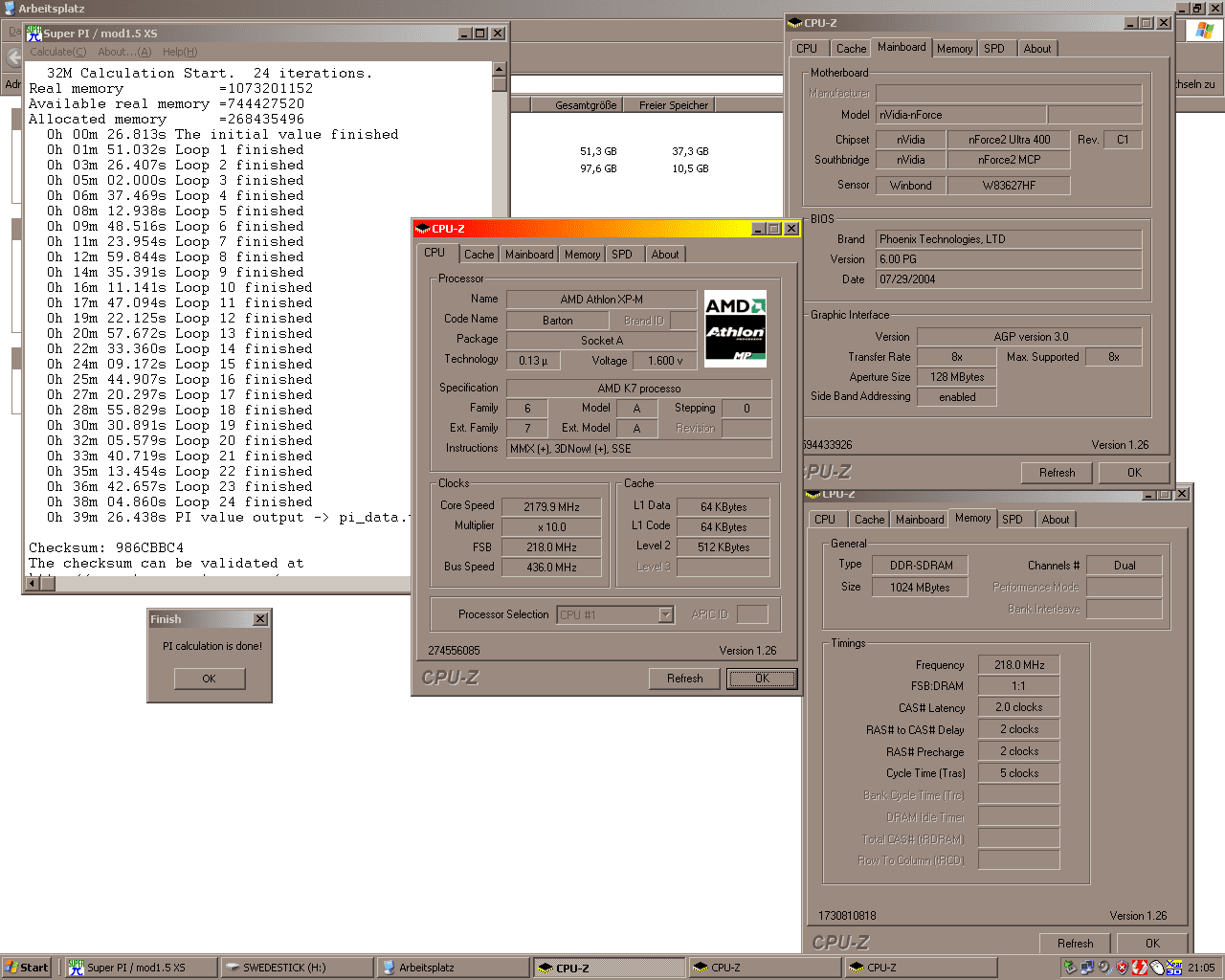Open the SPD tab in front CPU-Z

622,255
